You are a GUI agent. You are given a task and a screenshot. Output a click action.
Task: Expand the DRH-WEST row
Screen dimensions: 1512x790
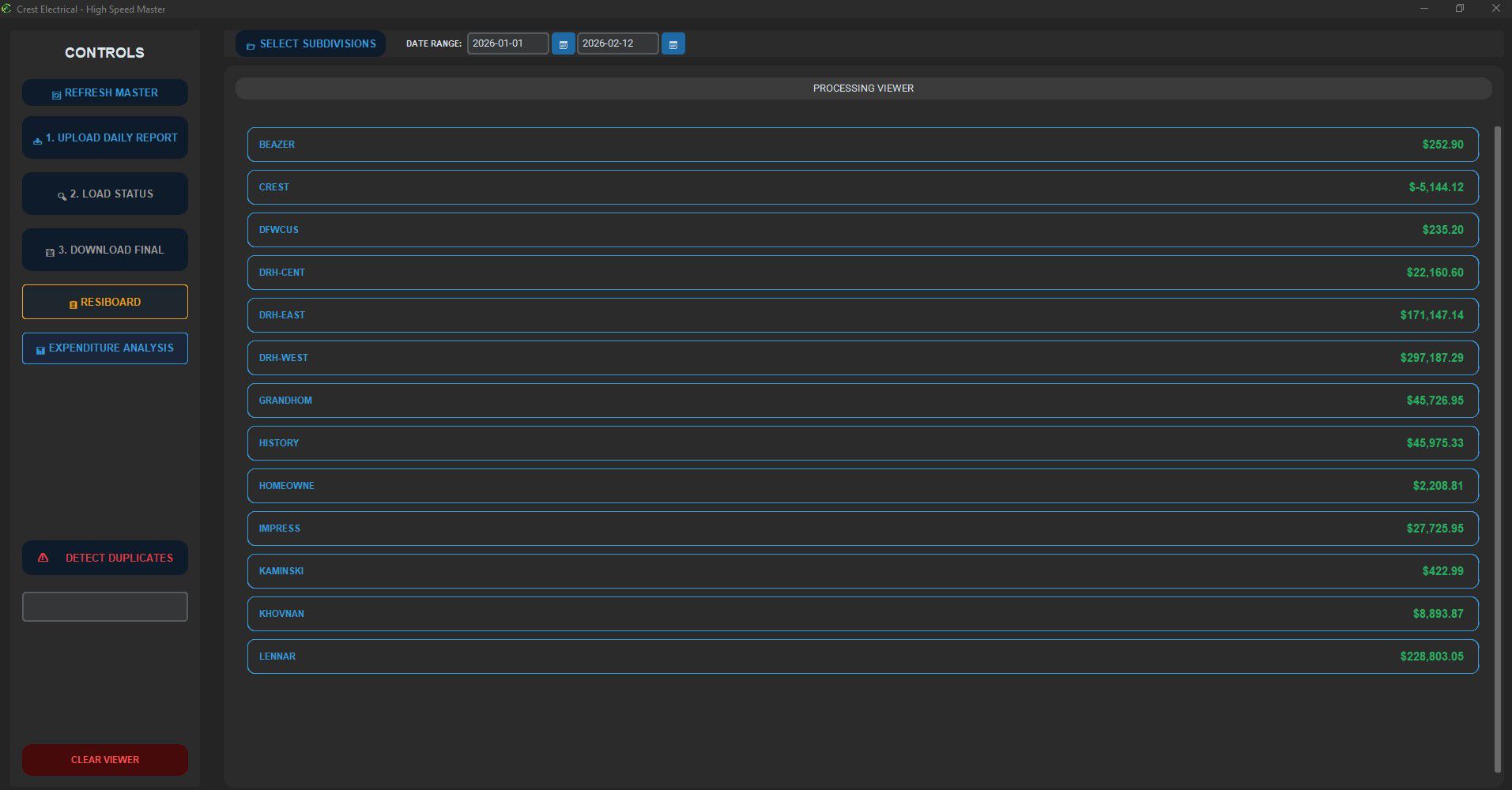click(x=862, y=358)
